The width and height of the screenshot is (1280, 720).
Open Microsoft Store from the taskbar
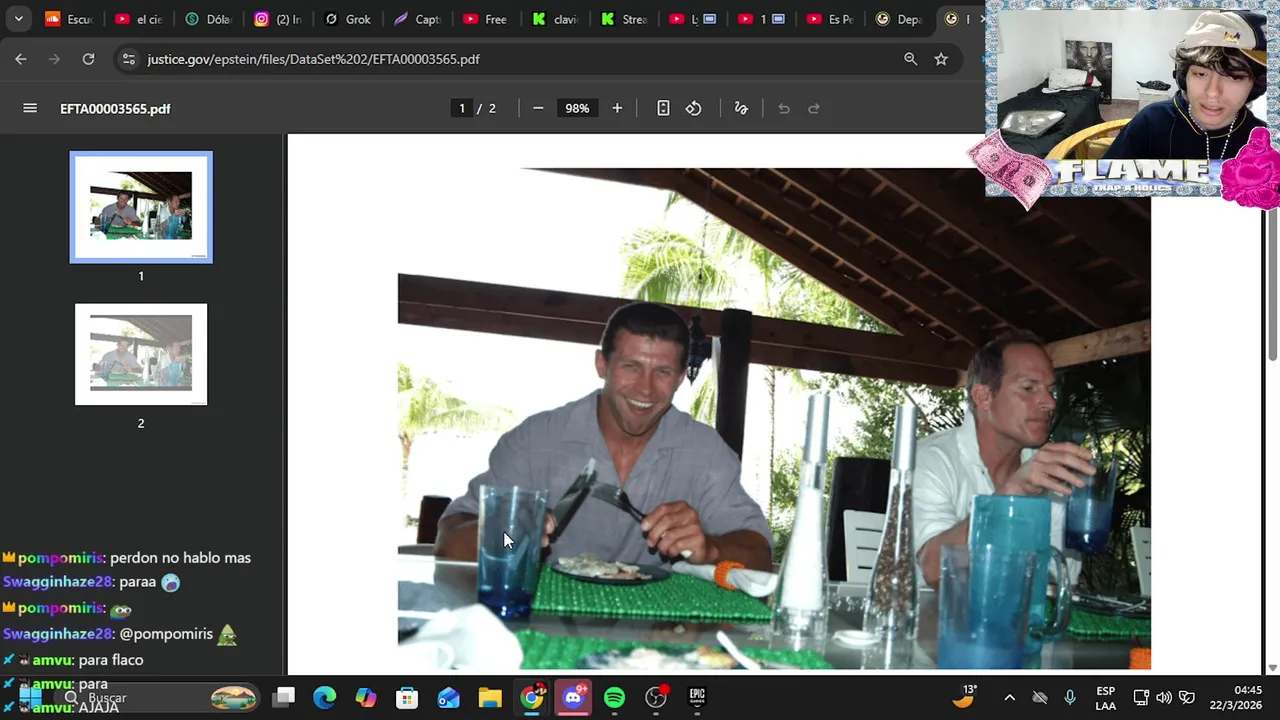point(407,697)
